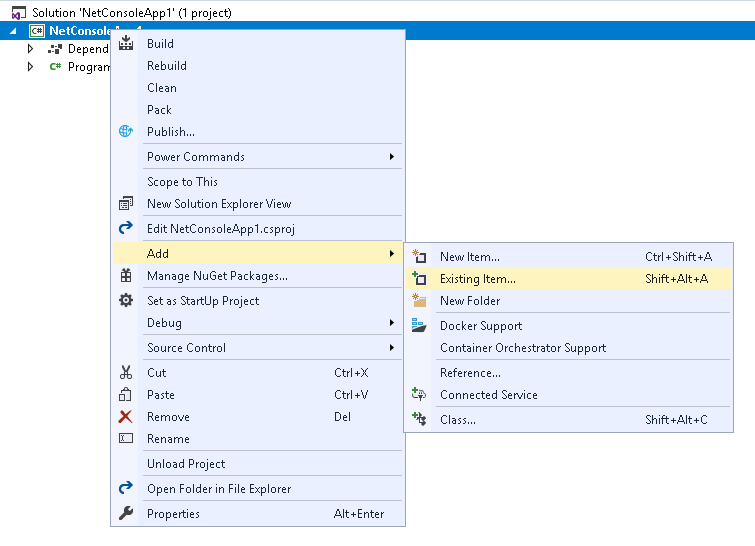
Task: Click the Build icon in context menu
Action: point(126,43)
